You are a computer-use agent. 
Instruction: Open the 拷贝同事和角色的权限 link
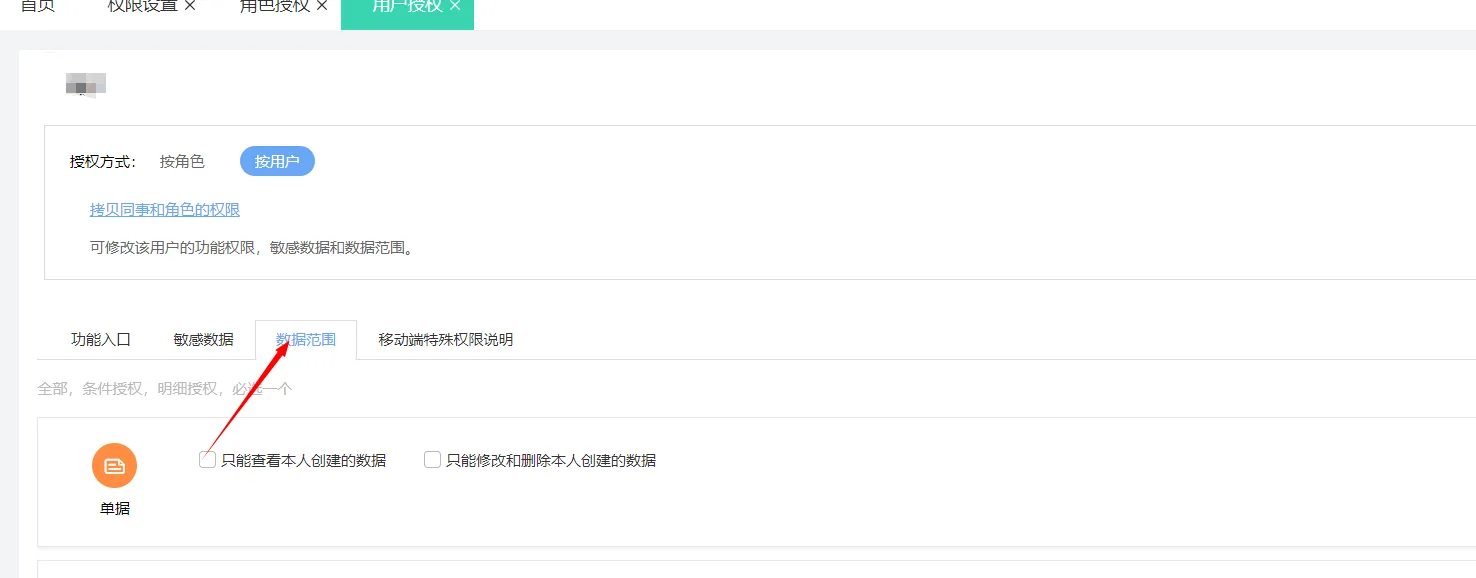click(165, 210)
